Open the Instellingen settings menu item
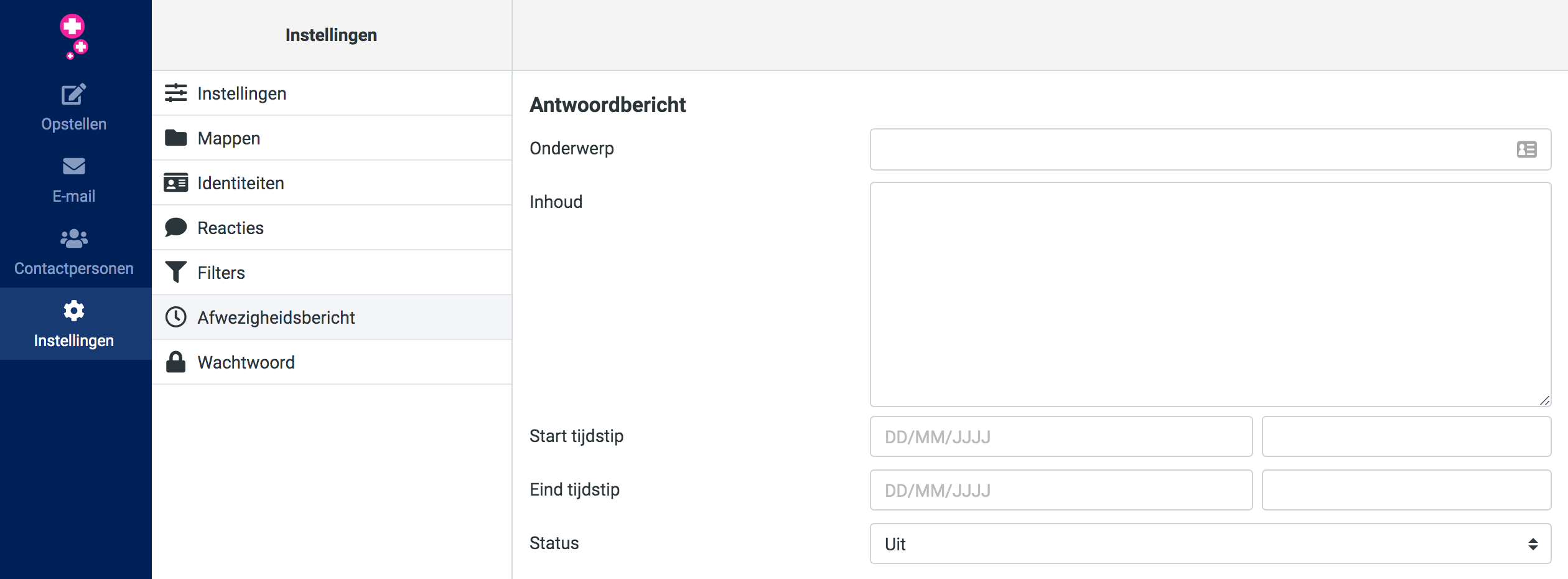This screenshot has height=579, width=1568. (332, 93)
